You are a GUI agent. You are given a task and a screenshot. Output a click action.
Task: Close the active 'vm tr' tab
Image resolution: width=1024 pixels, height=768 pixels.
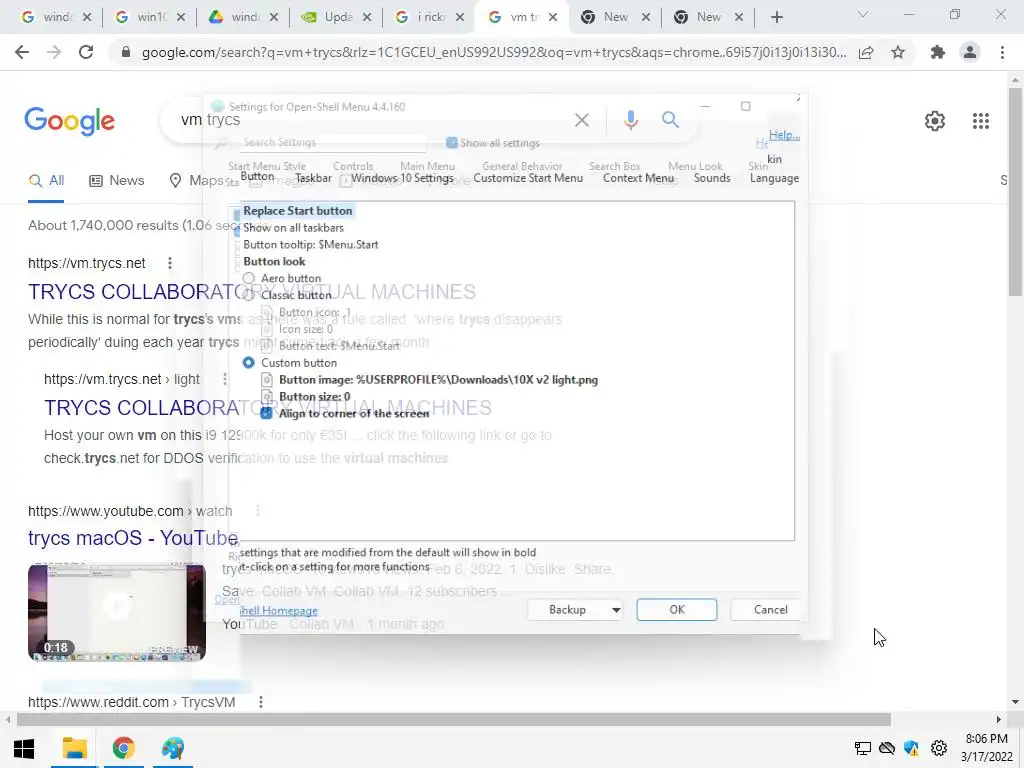(553, 18)
